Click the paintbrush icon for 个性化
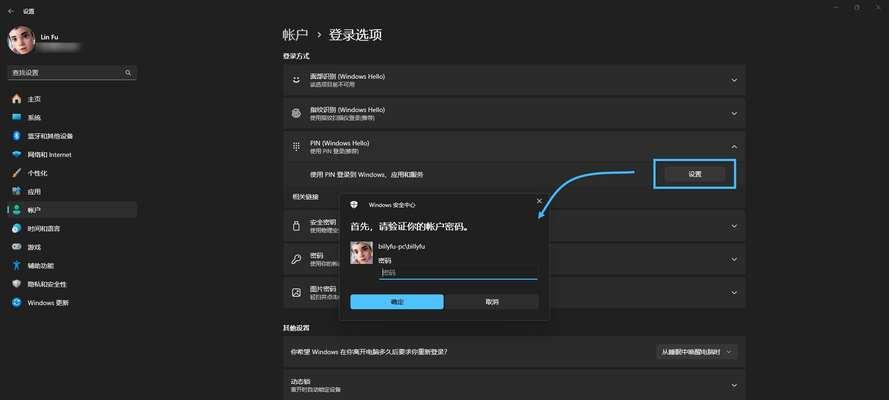 click(16, 173)
